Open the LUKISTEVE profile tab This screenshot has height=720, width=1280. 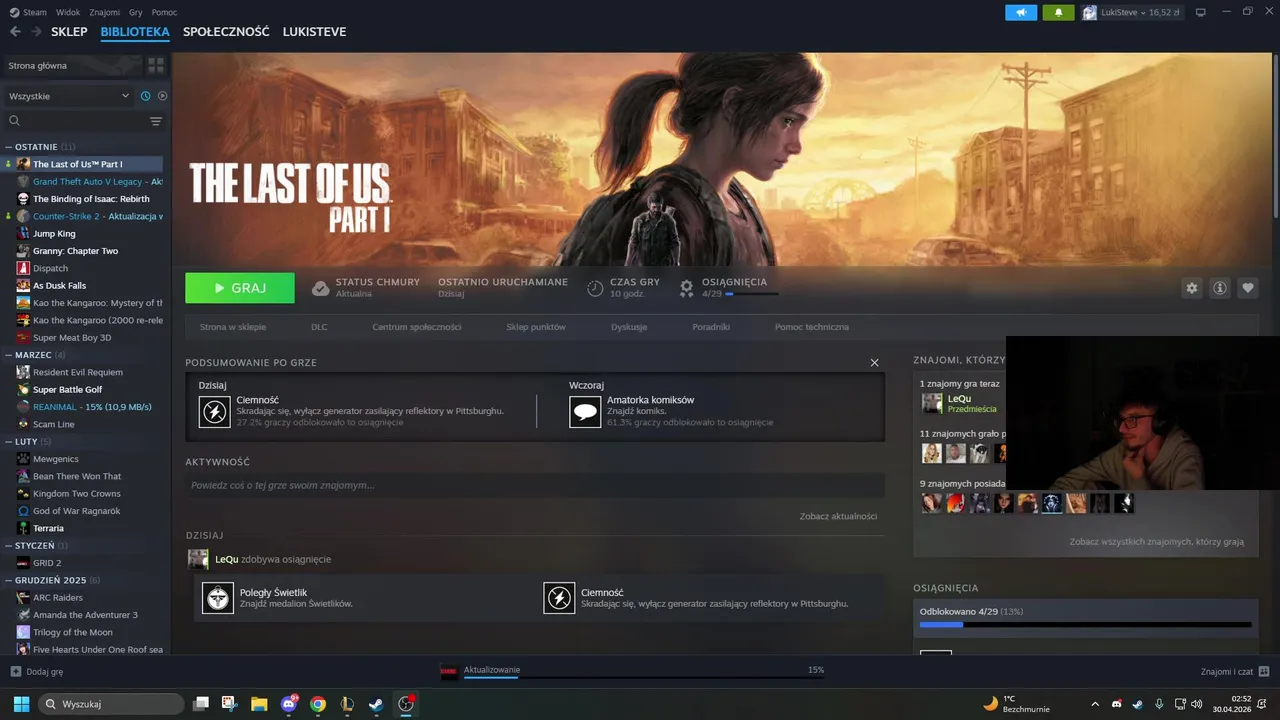[314, 32]
